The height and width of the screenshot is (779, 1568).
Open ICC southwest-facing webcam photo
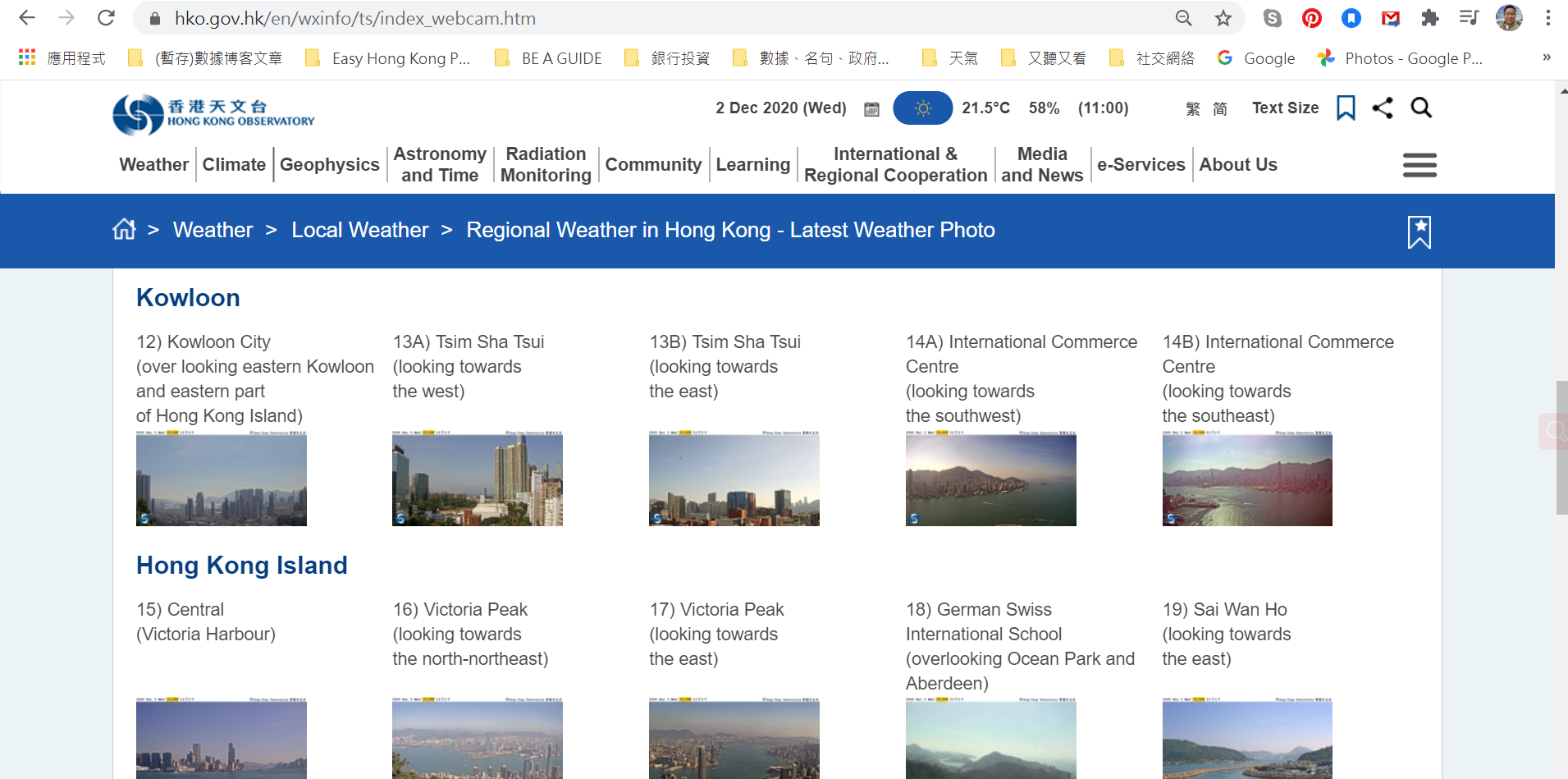[991, 478]
